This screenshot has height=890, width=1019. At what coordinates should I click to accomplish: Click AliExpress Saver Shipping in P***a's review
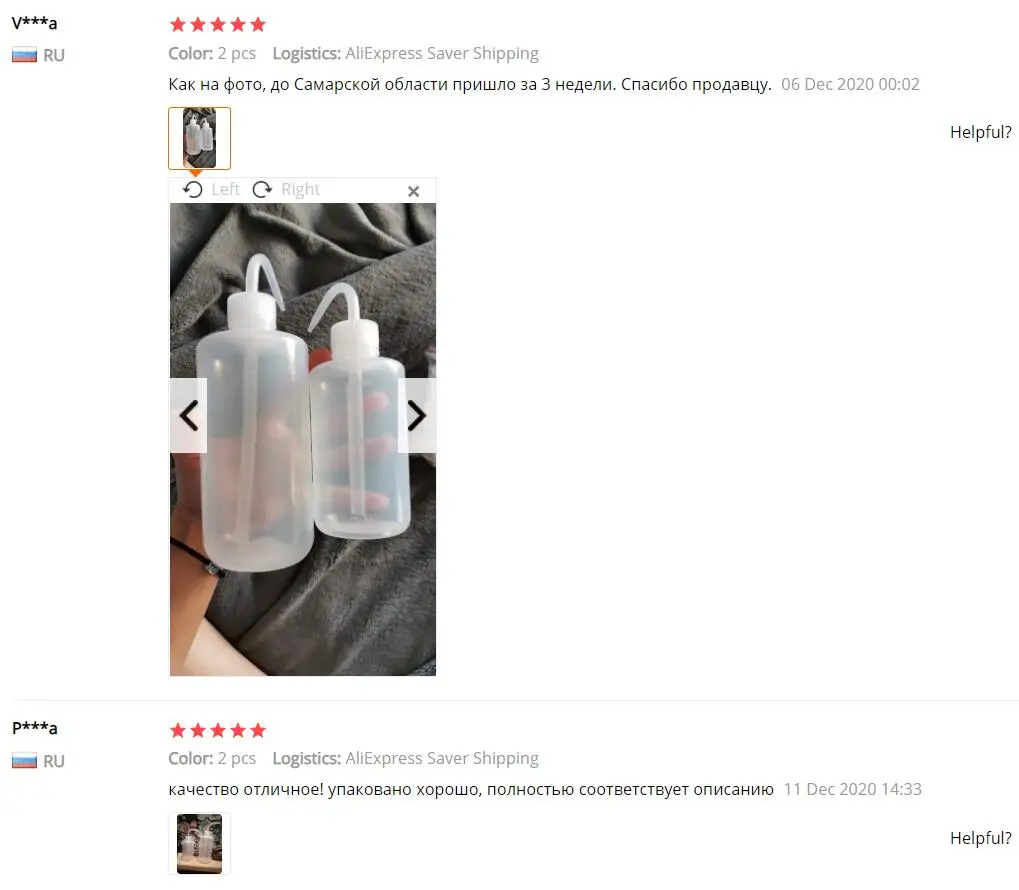pos(442,759)
